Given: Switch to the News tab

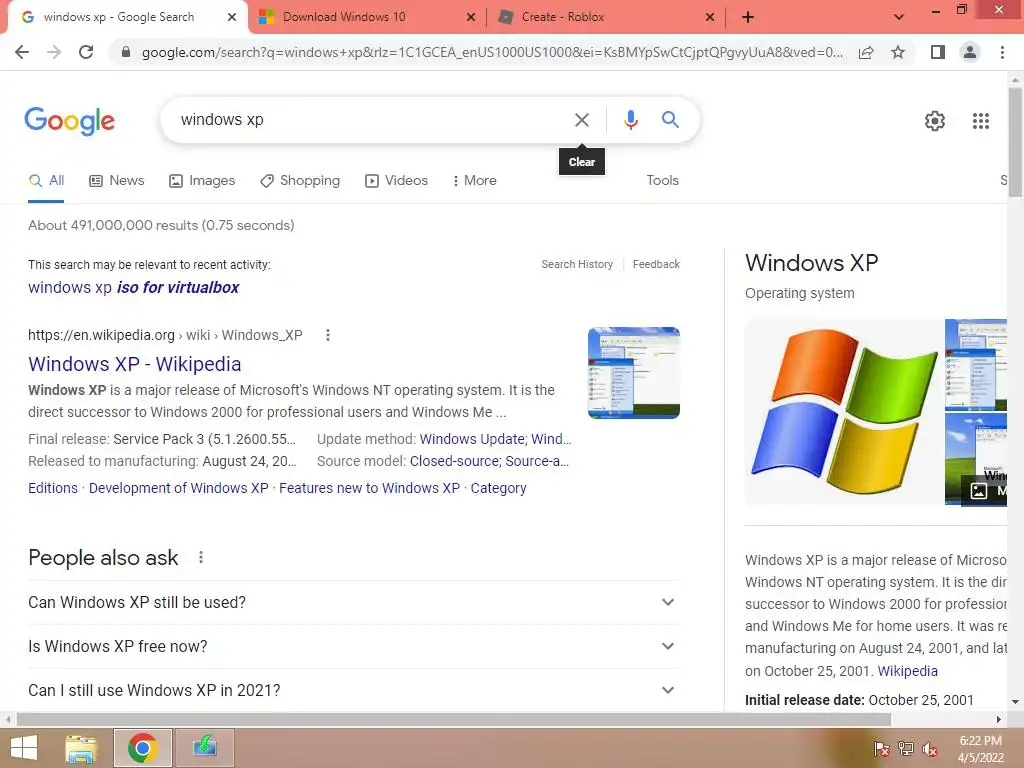Looking at the screenshot, I should 116,180.
